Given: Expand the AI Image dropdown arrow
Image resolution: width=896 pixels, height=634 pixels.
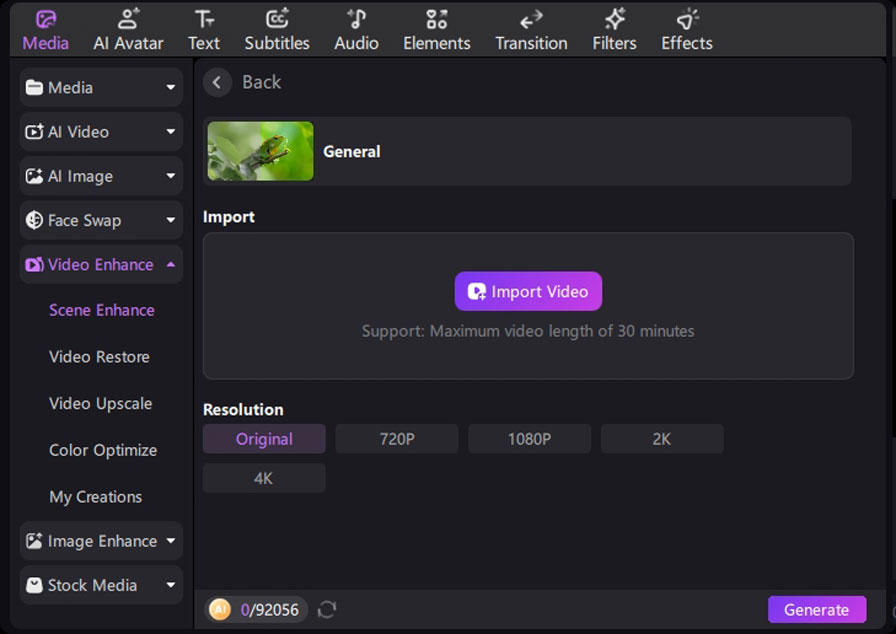Looking at the screenshot, I should 170,176.
